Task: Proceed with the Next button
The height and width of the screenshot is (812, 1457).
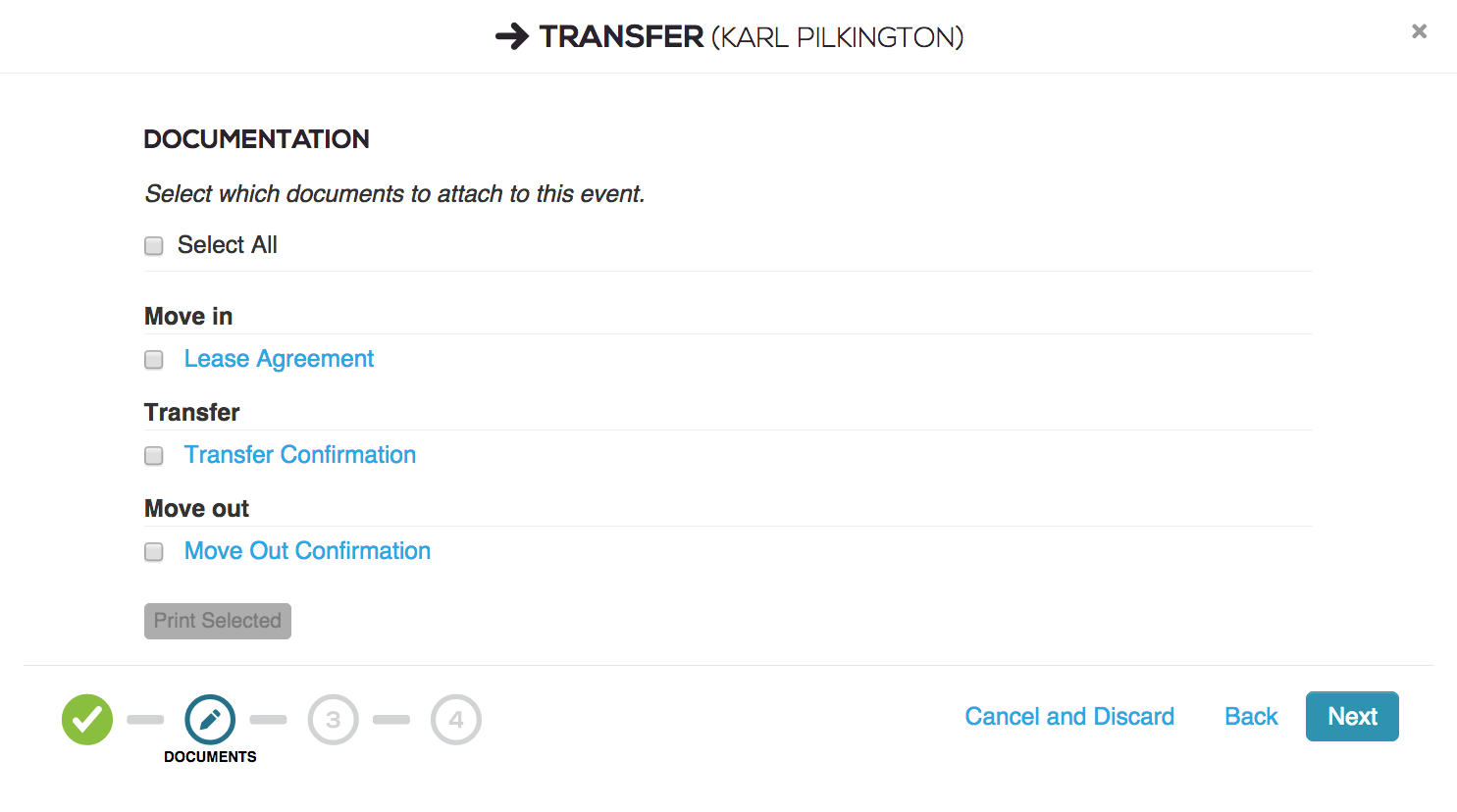Action: tap(1352, 717)
